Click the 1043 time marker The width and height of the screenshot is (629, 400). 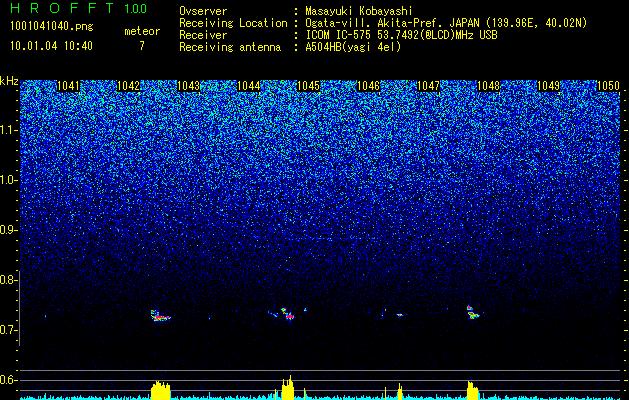(x=188, y=85)
